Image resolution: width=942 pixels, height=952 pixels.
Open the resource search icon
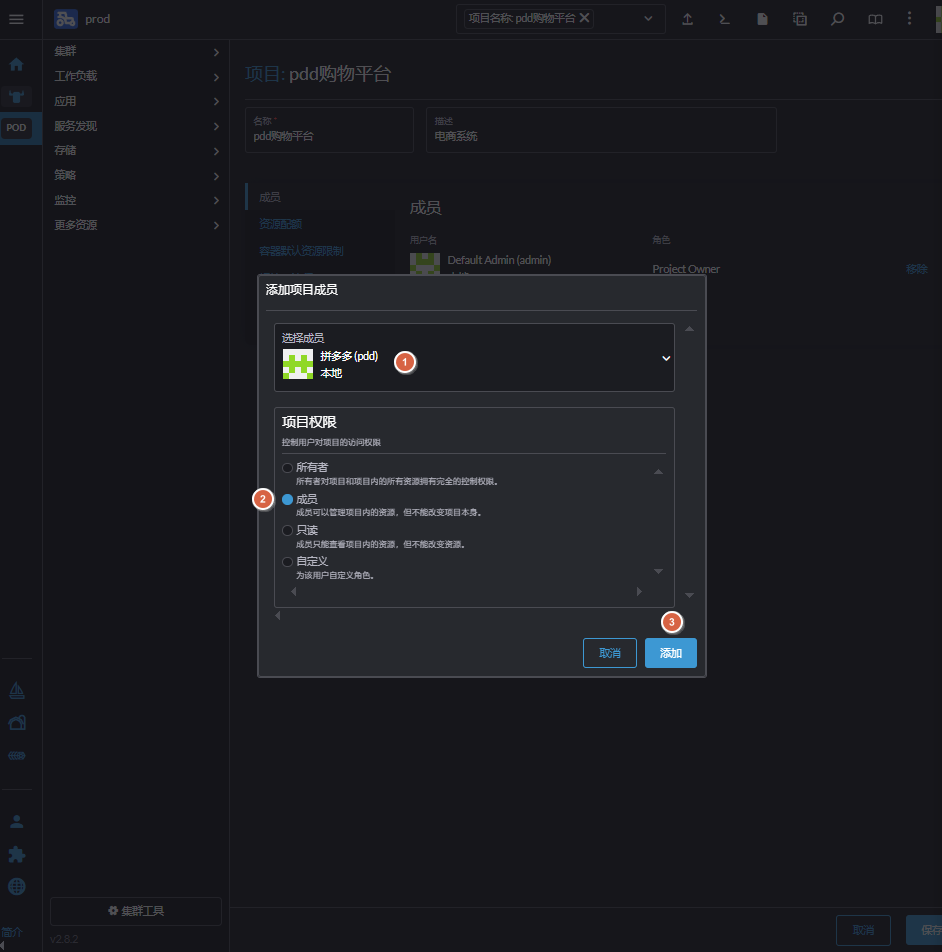(838, 19)
